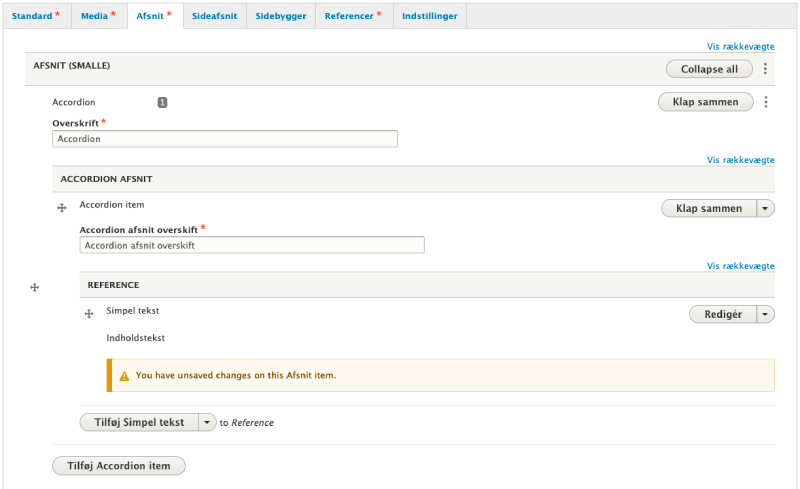
Task: Focus the Overskrift text field
Action: pos(225,139)
